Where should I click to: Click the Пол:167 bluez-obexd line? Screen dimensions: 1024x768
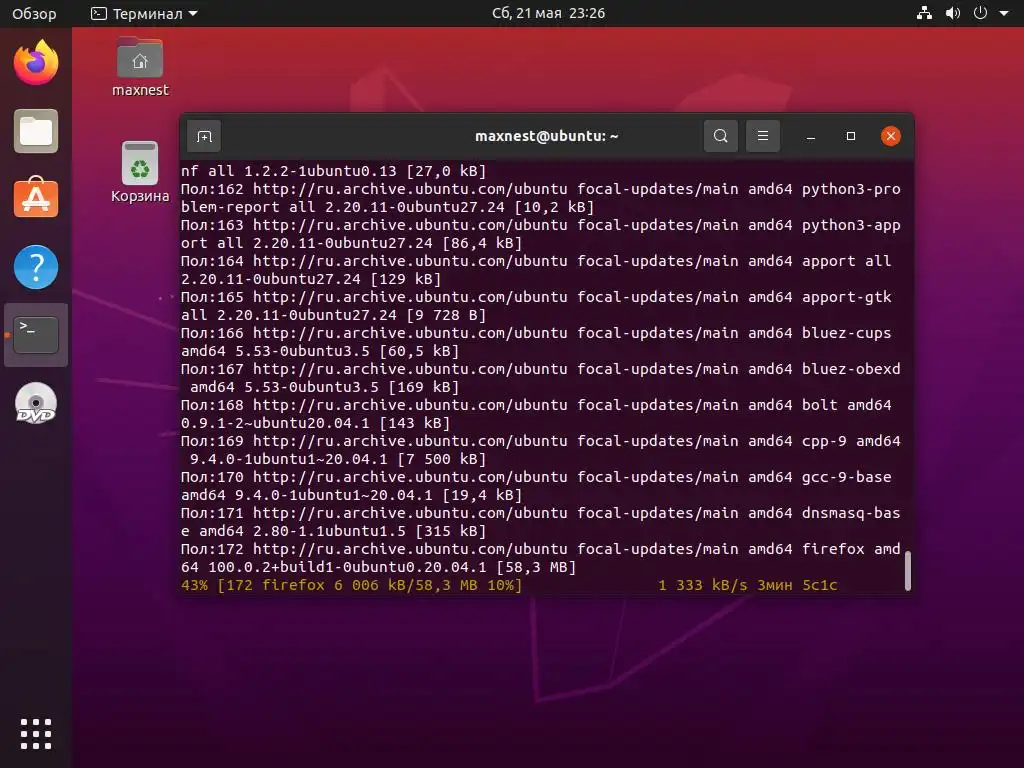pyautogui.click(x=541, y=377)
